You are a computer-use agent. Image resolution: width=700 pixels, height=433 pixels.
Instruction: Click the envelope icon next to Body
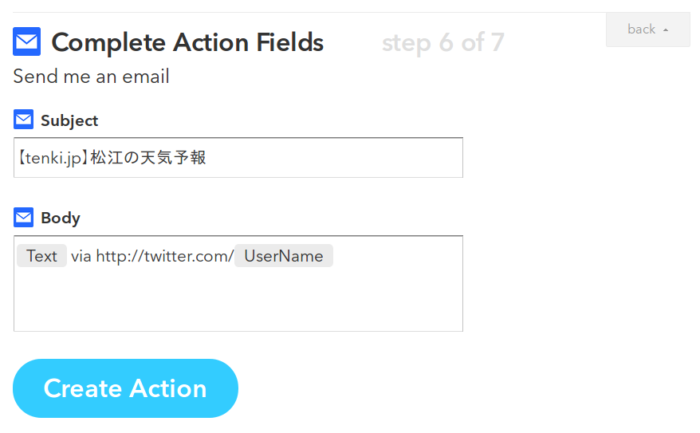click(x=23, y=217)
